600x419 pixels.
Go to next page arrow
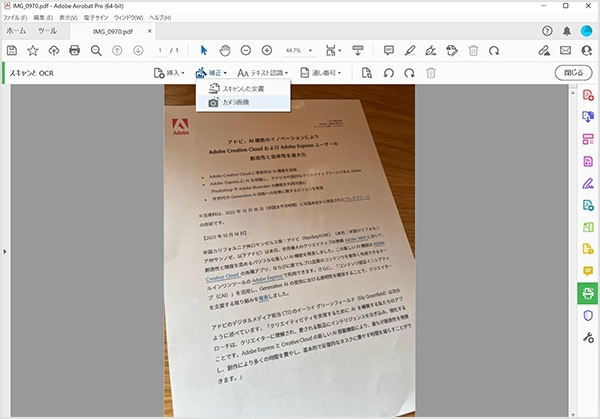coord(138,50)
